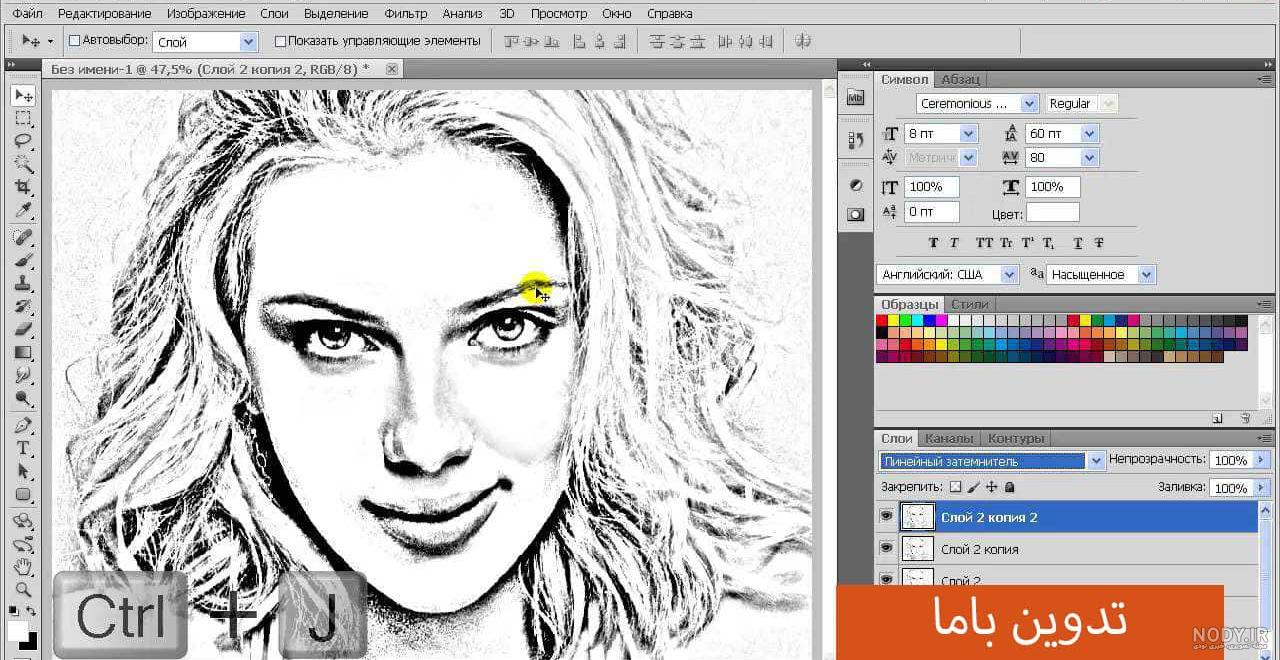
Task: Close the Без имени-1 document tab
Action: tap(391, 69)
